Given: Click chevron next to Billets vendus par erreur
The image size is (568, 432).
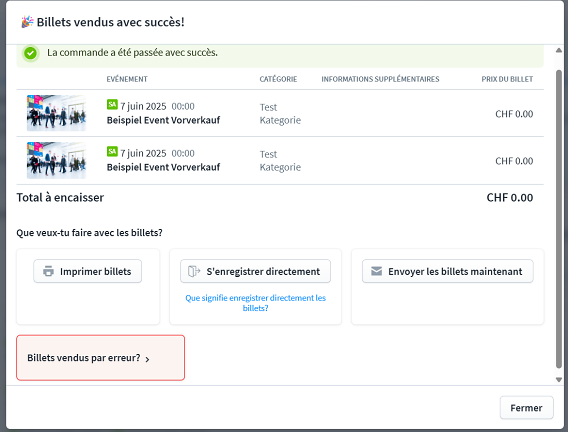Looking at the screenshot, I should click(147, 359).
